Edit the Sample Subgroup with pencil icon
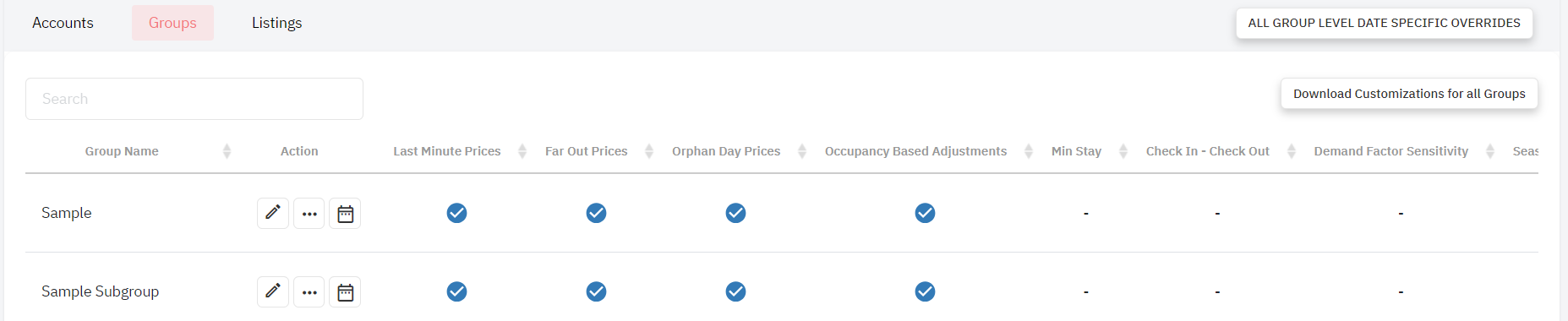The image size is (1568, 321). coord(273,291)
